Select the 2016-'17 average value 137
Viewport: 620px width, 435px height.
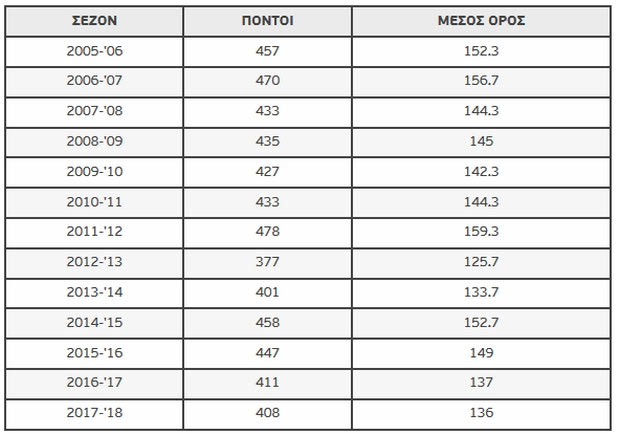[481, 384]
